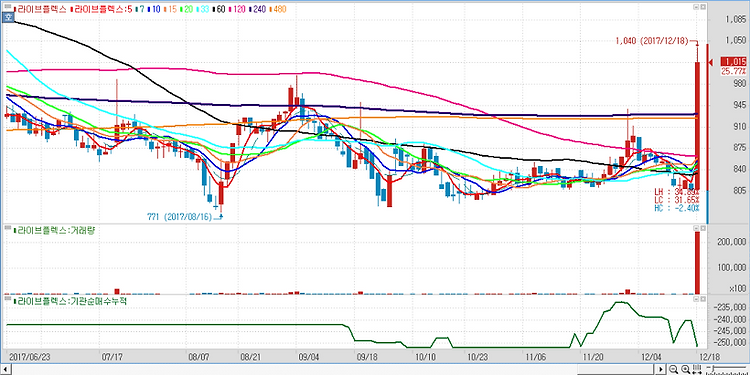Click the 840 price axis label
The width and height of the screenshot is (750, 375).
click(739, 169)
